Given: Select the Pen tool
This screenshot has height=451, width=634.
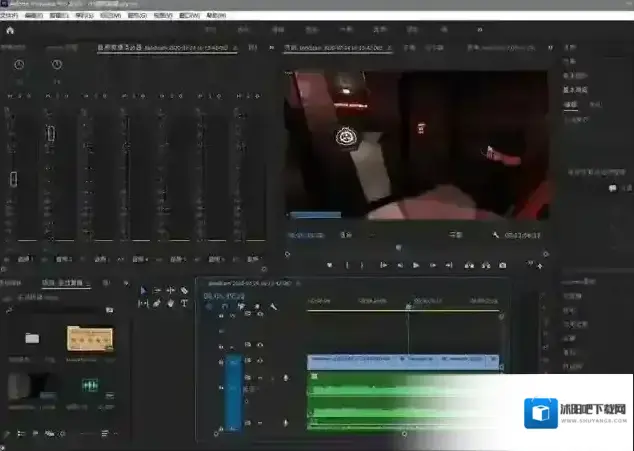Looking at the screenshot, I should click(157, 303).
